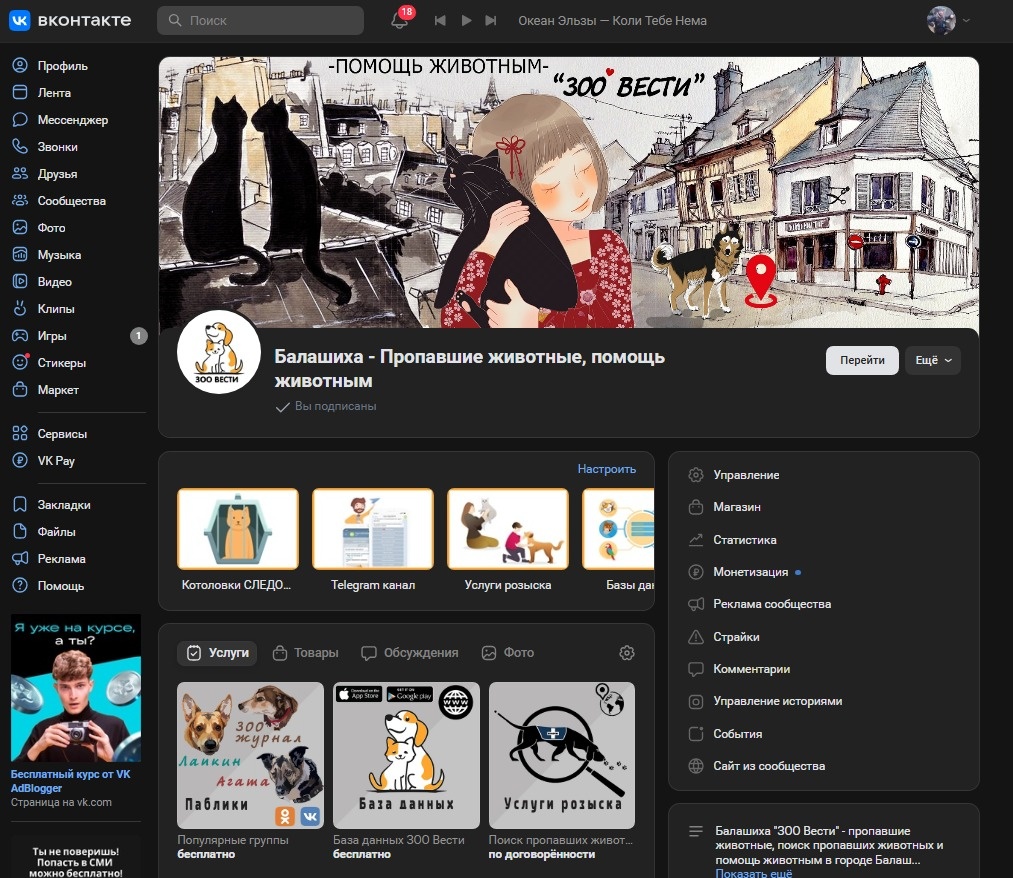
Task: Click the Видео sidebar icon
Action: [x=20, y=282]
